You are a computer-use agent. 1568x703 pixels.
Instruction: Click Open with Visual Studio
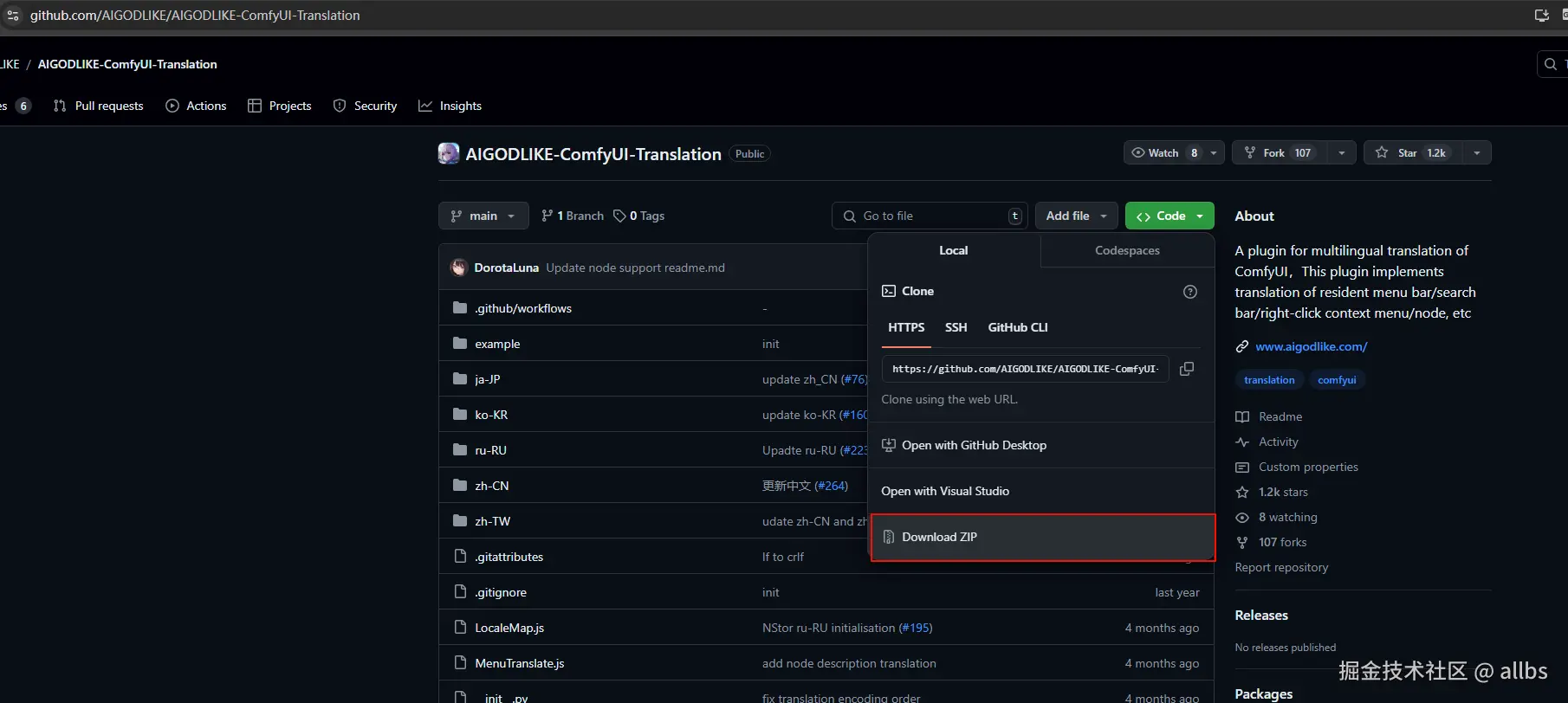click(x=1041, y=491)
